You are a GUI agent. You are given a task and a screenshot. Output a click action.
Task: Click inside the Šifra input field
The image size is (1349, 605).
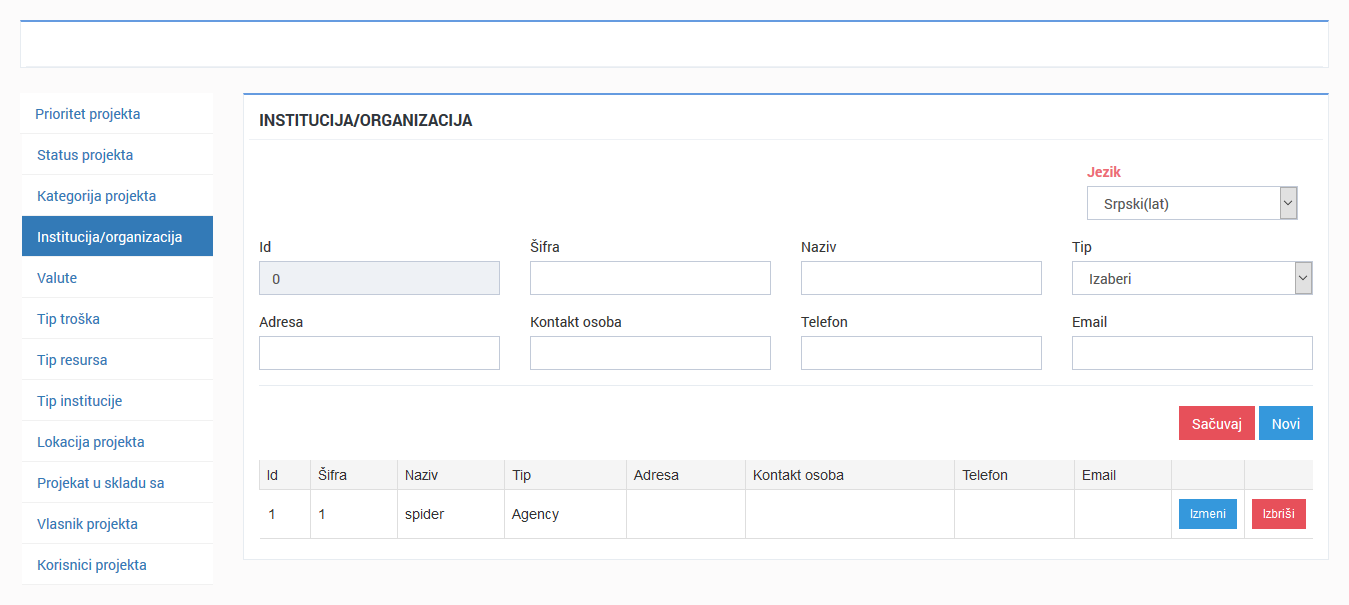[x=650, y=277]
